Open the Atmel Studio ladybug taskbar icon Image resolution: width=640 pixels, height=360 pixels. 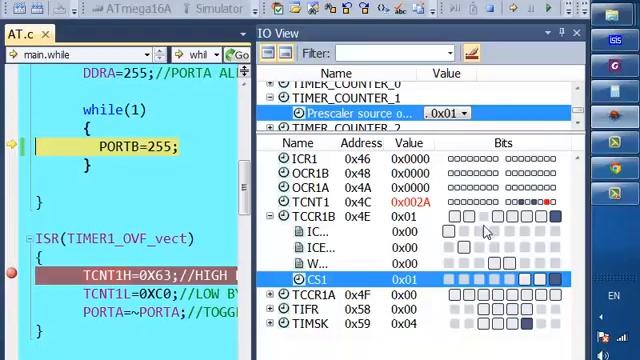(x=614, y=116)
